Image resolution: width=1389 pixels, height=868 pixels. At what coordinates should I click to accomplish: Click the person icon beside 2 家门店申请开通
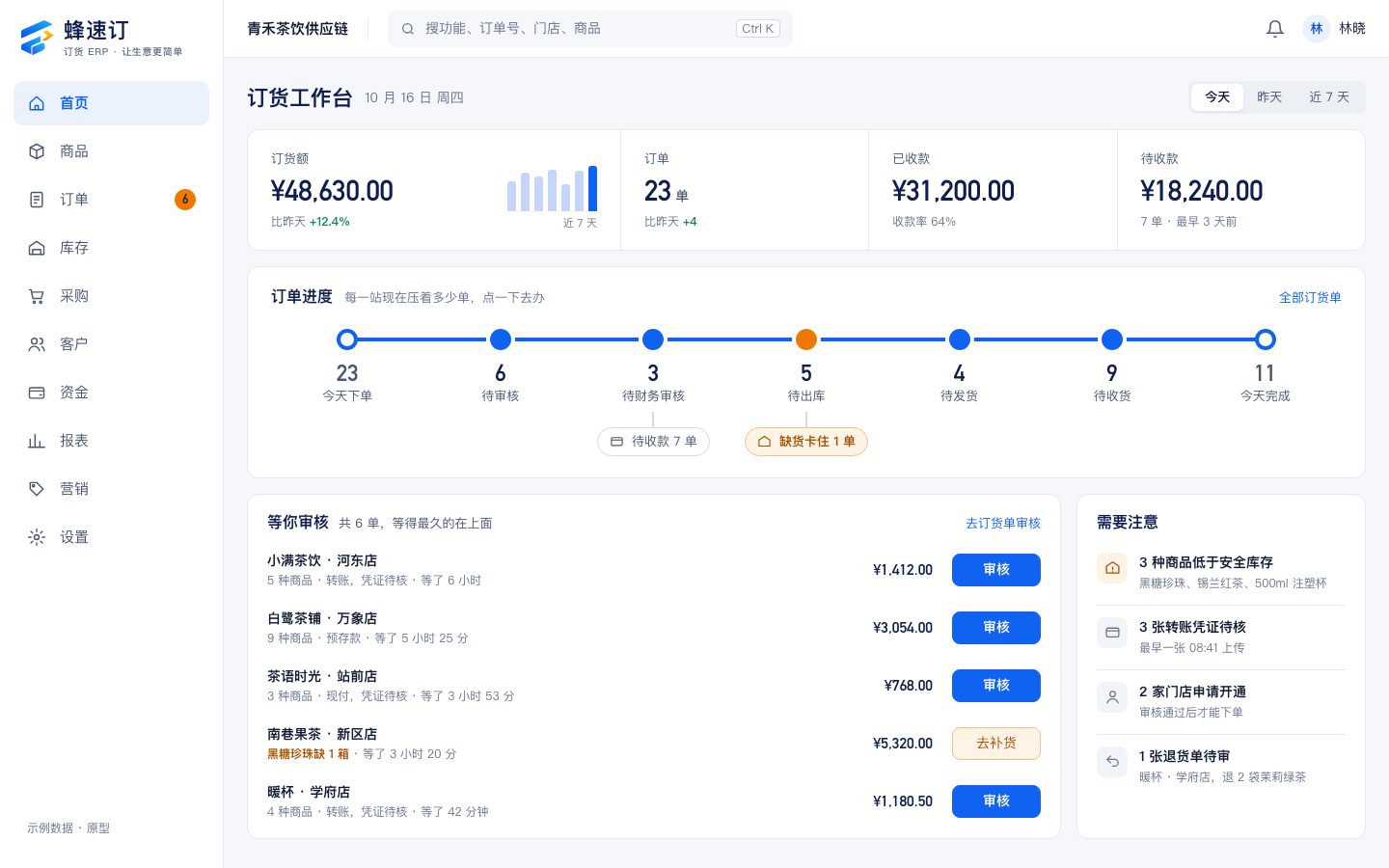pos(1112,697)
